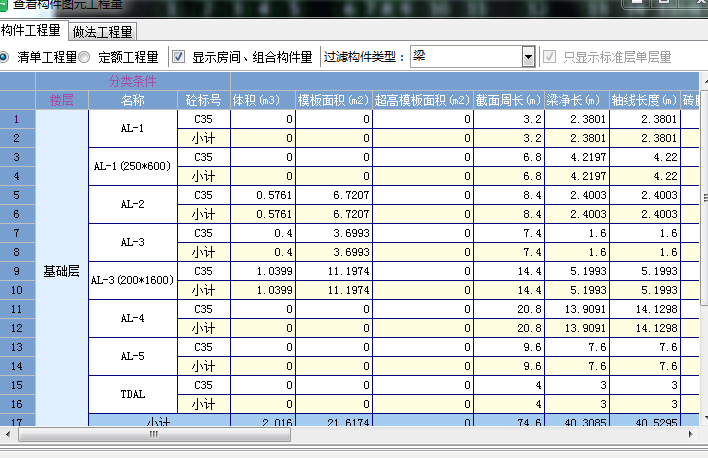The image size is (708, 458).
Task: Click the 梁净长(m) column header
Action: point(577,100)
